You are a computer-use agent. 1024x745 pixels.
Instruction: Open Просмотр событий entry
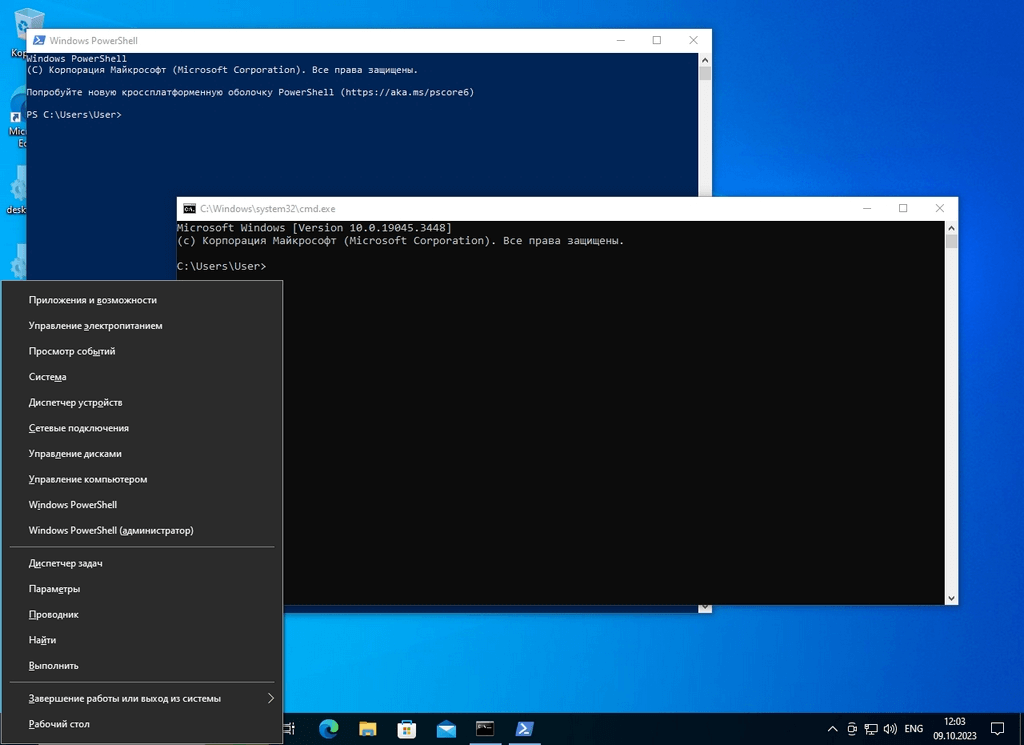(142, 351)
